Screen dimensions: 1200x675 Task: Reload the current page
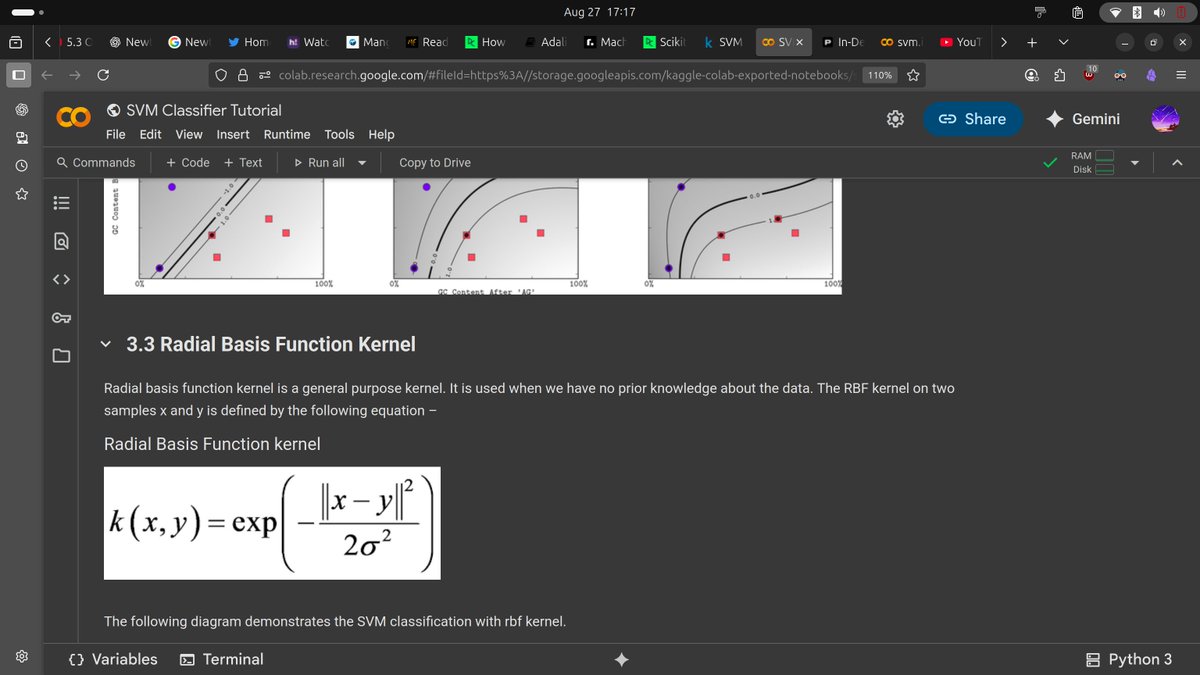103,75
